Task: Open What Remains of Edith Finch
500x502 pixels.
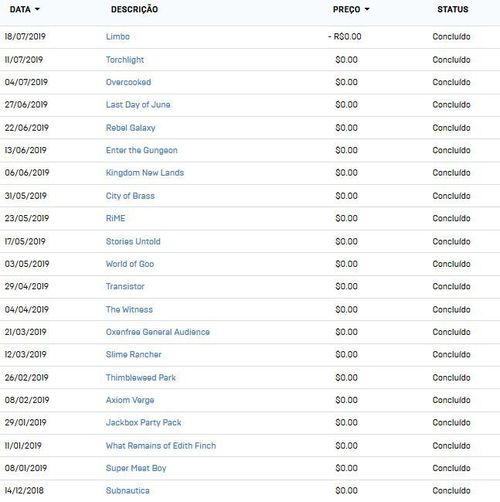Action: [161, 446]
